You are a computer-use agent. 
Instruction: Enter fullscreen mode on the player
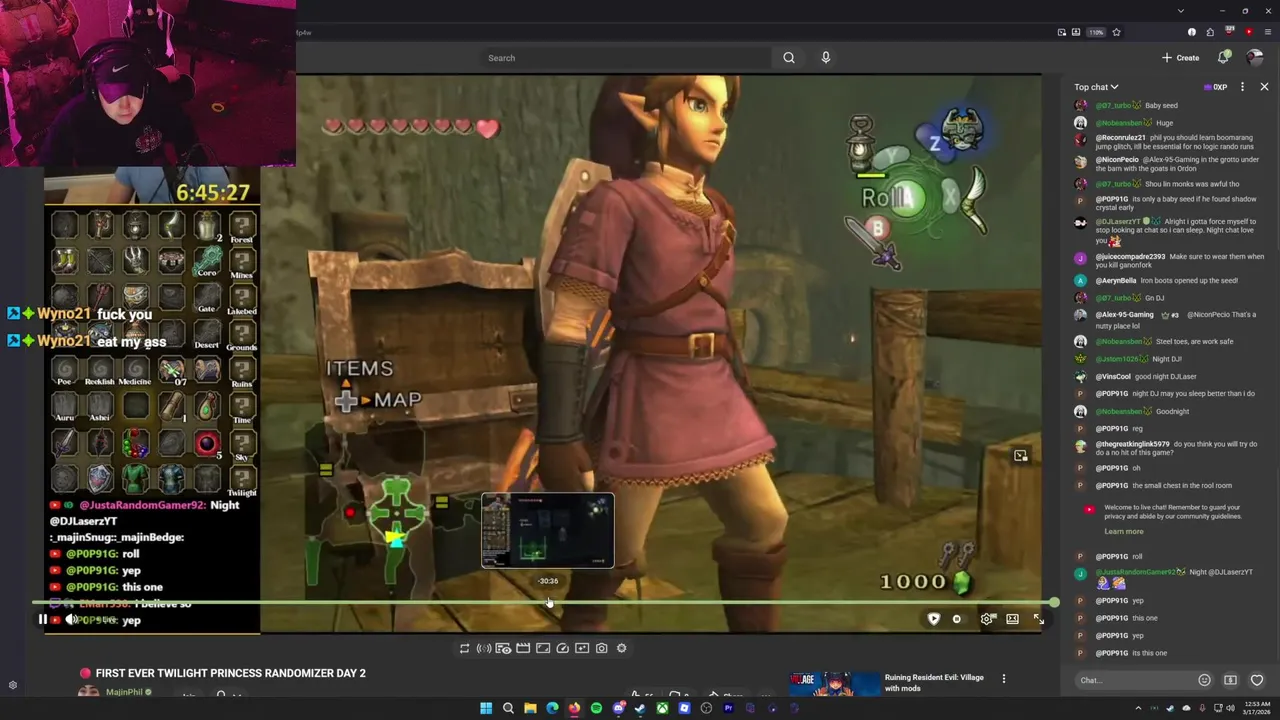pyautogui.click(x=1039, y=619)
